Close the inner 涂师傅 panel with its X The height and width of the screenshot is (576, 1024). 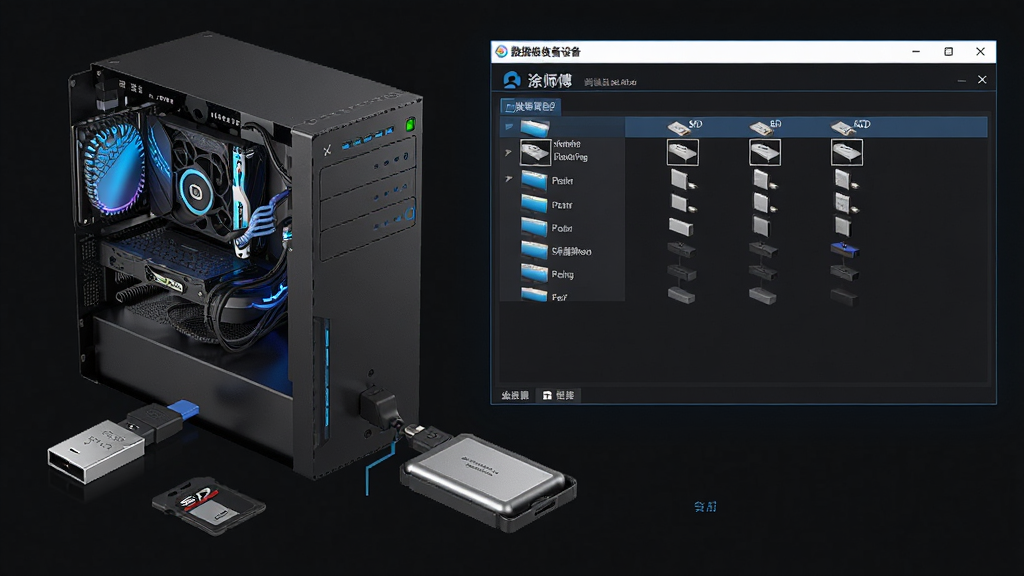[x=982, y=80]
